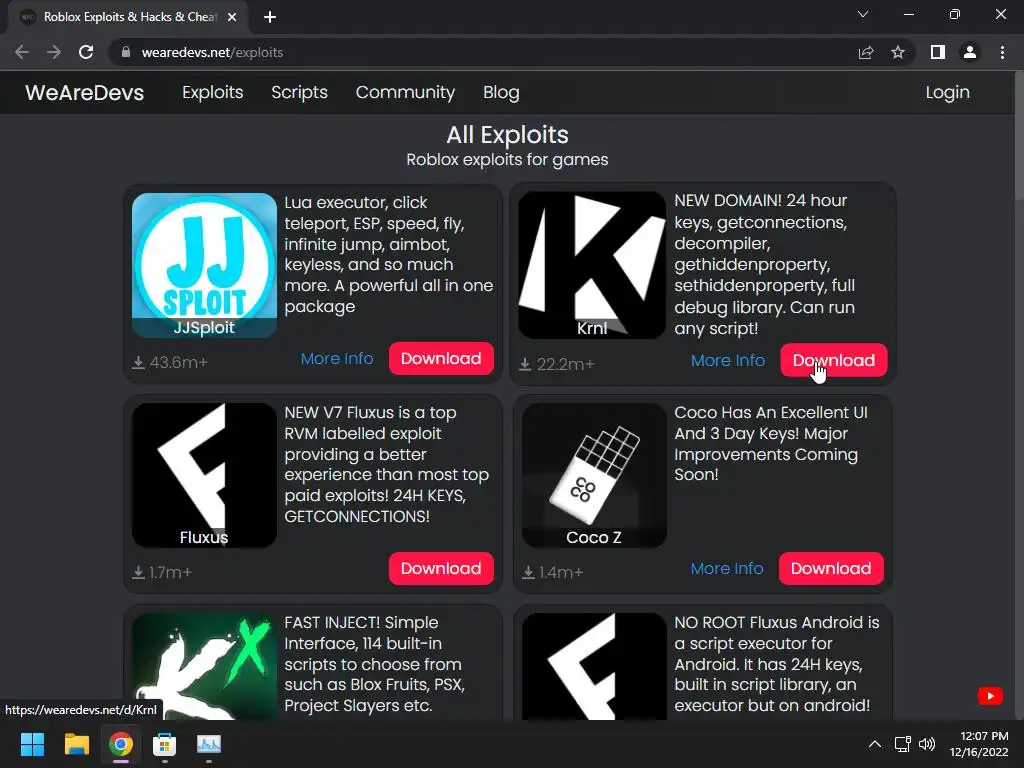This screenshot has width=1024, height=768.
Task: Download JJSploit
Action: 441,359
